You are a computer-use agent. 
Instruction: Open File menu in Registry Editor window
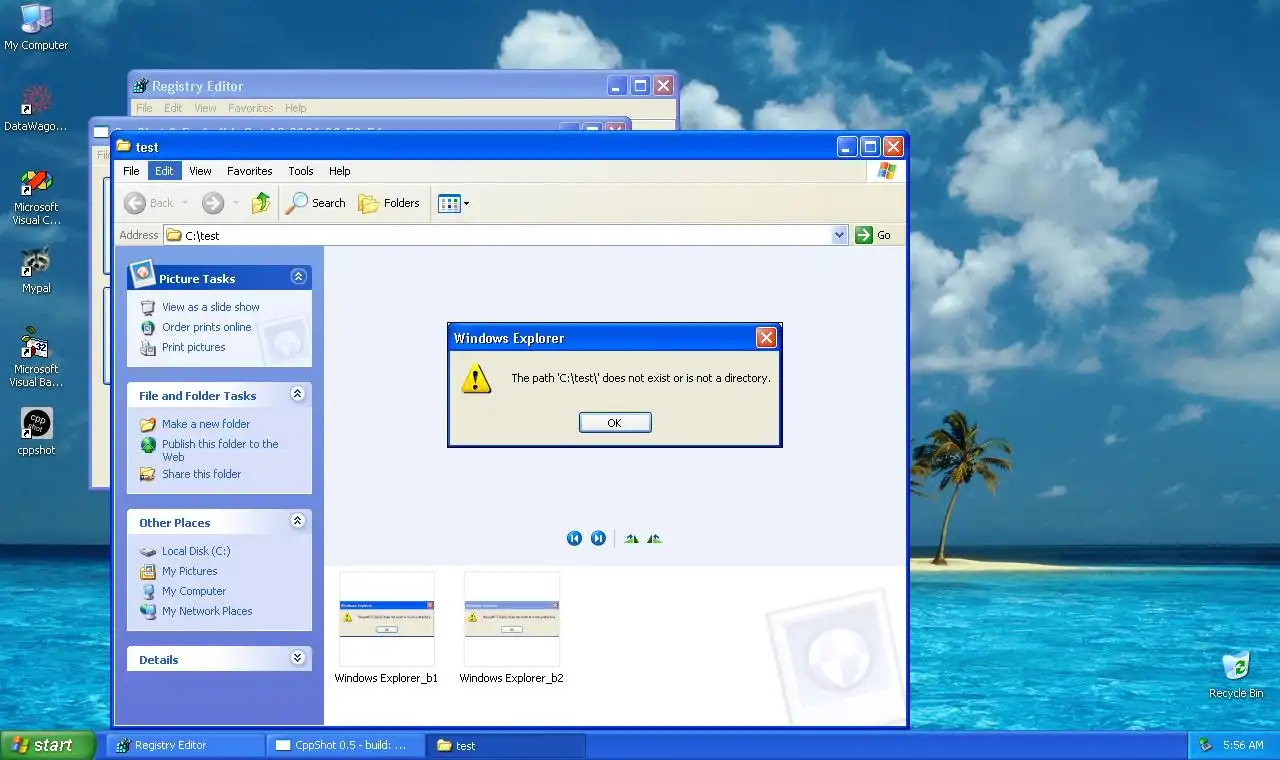click(x=144, y=108)
